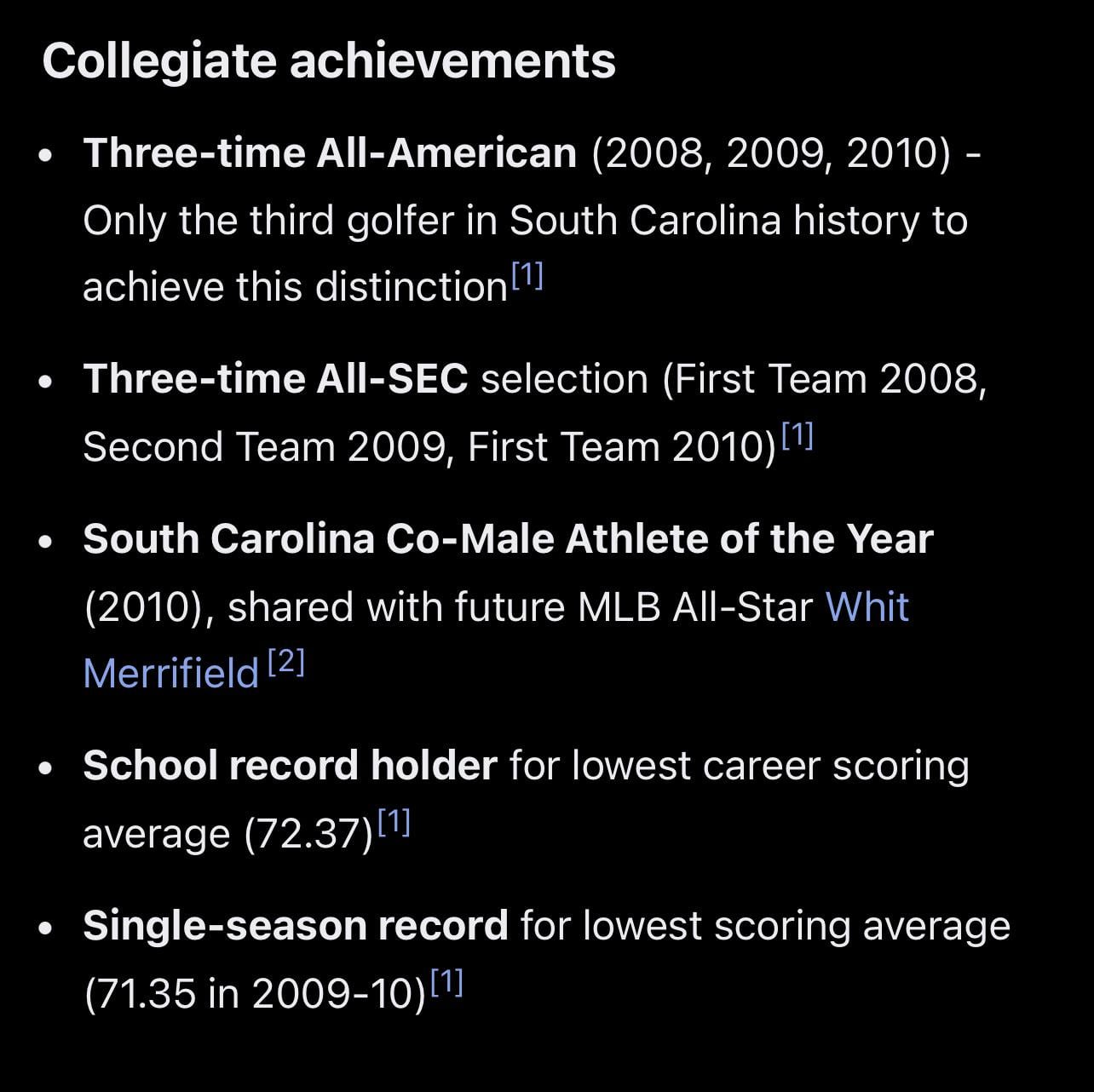Viewport: 1094px width, 1092px height.
Task: Click the bold "Three-time All-American" text
Action: [x=330, y=152]
